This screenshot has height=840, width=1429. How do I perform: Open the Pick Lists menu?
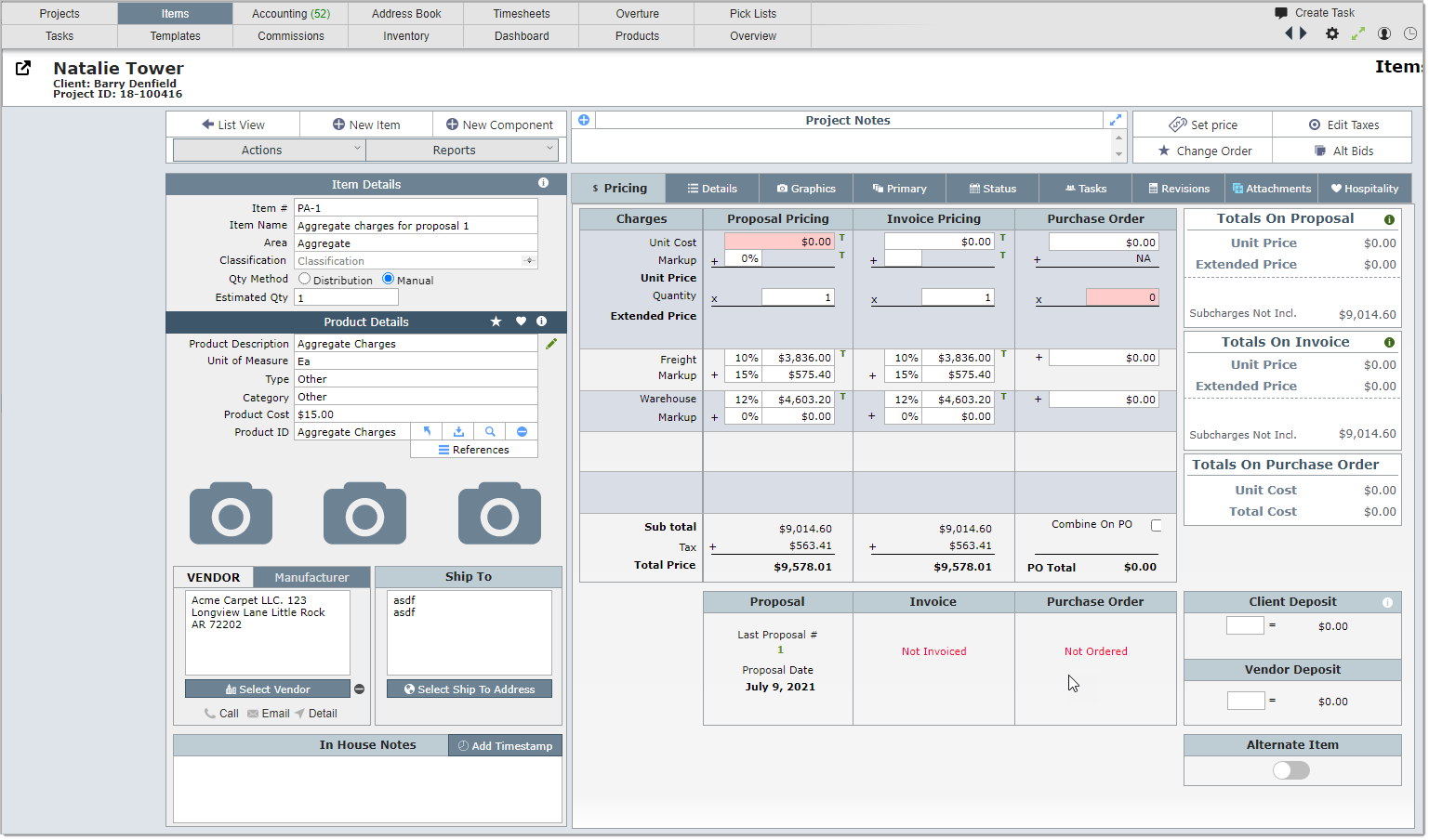(x=753, y=14)
